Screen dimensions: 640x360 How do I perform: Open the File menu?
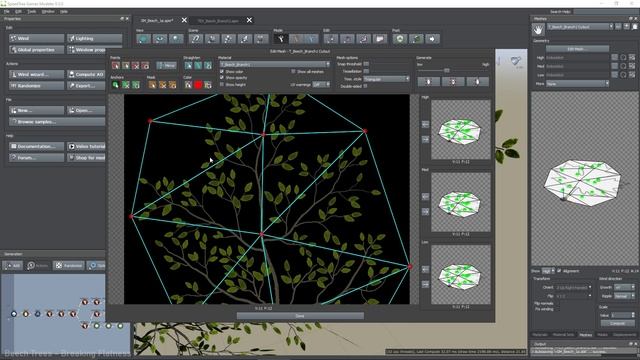pos(7,11)
